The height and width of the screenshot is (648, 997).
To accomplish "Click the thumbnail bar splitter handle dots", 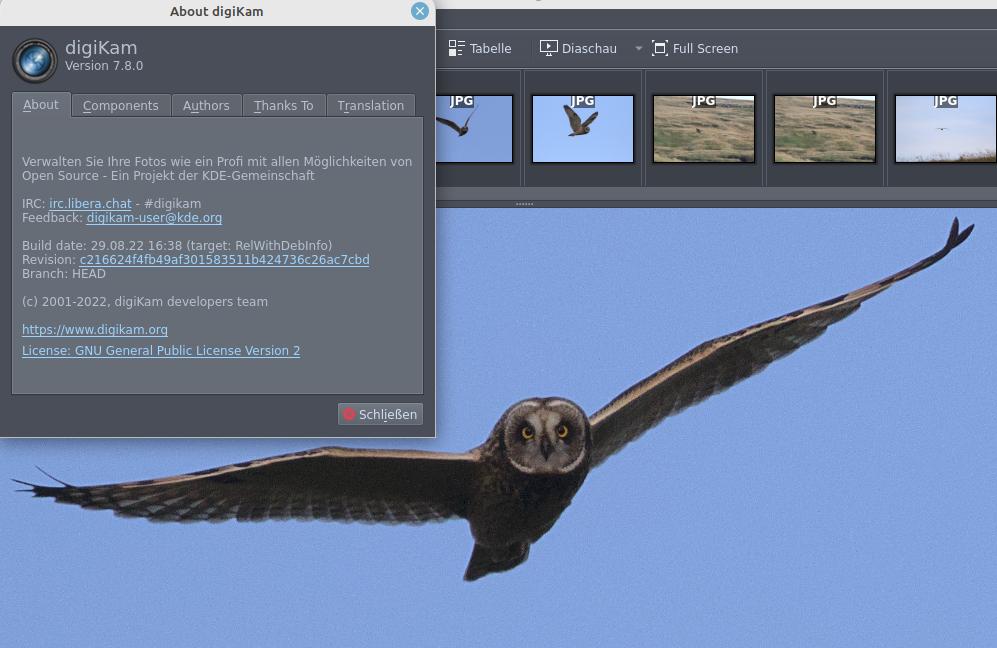I will point(525,204).
